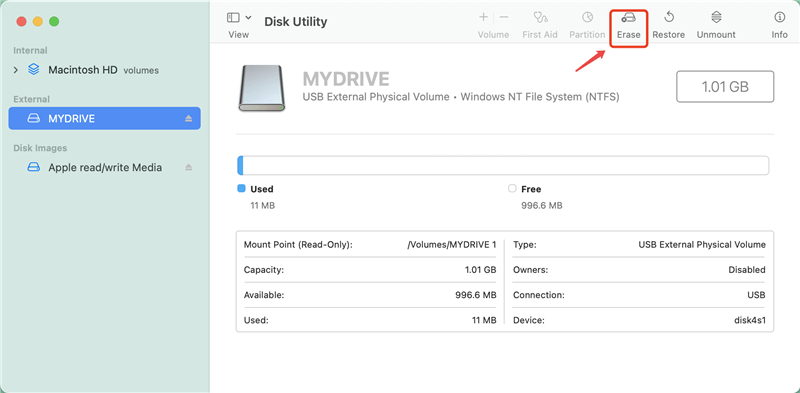Click the disk usage bar
800x393 pixels.
(x=503, y=166)
